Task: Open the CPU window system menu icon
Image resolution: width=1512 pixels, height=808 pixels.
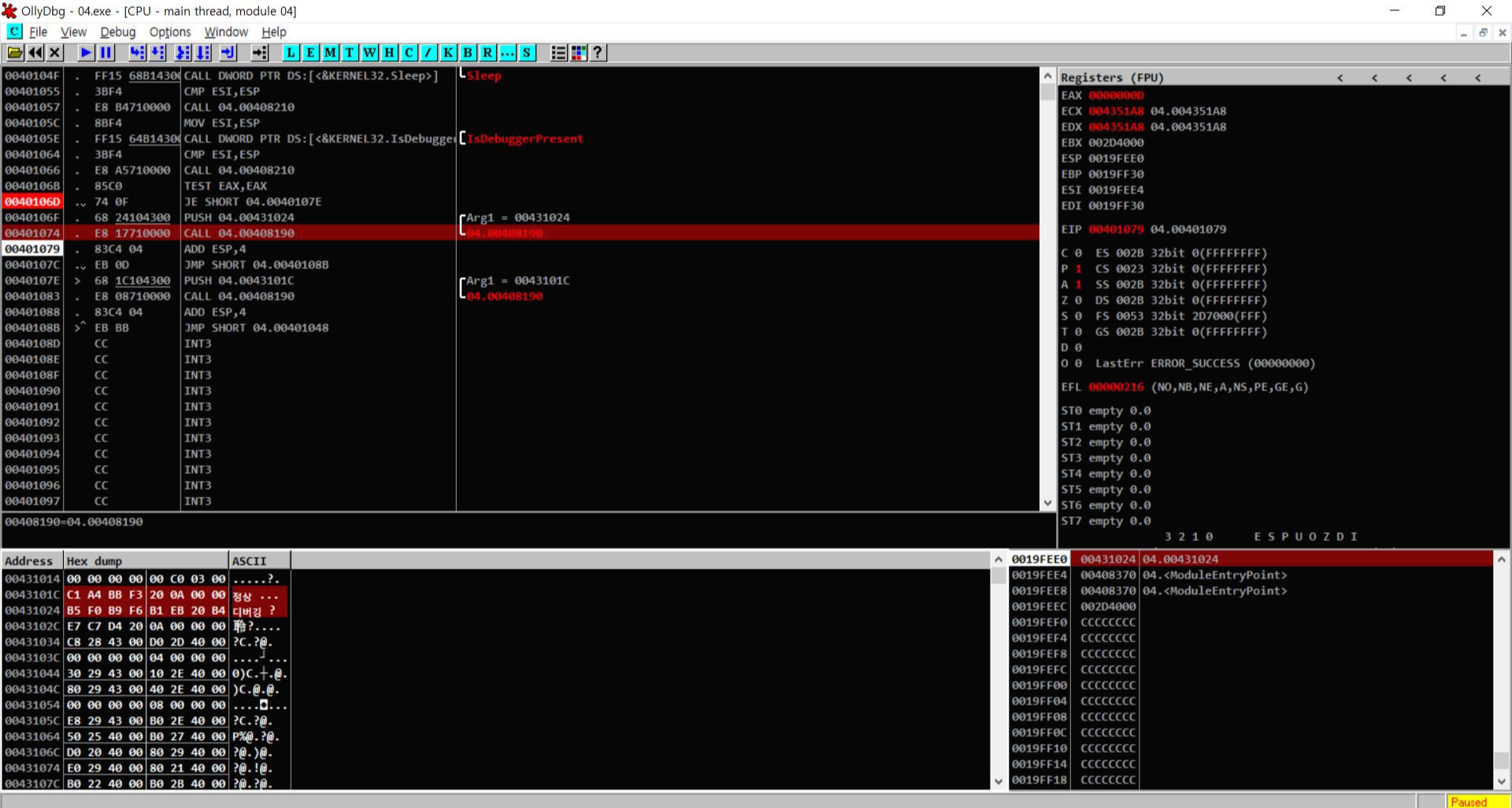Action: click(14, 32)
